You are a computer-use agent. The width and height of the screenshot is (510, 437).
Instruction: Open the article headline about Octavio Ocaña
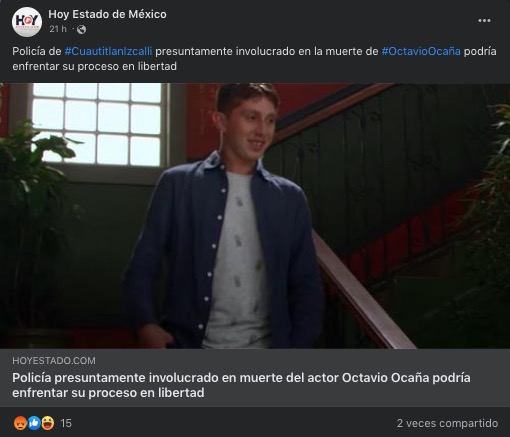(x=241, y=385)
